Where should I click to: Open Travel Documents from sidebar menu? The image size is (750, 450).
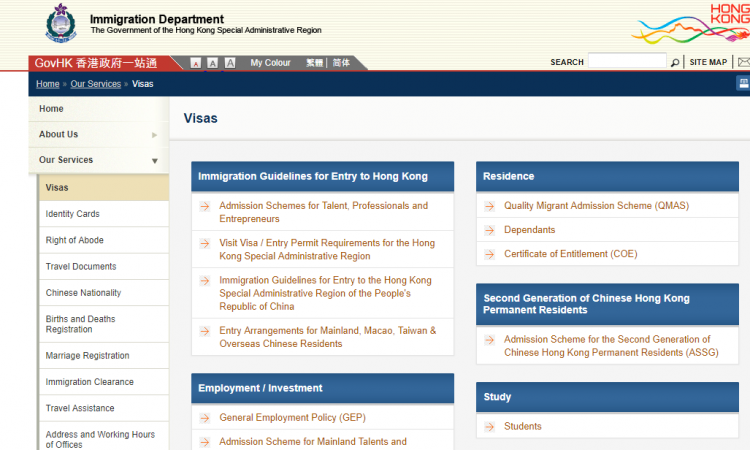(x=81, y=267)
